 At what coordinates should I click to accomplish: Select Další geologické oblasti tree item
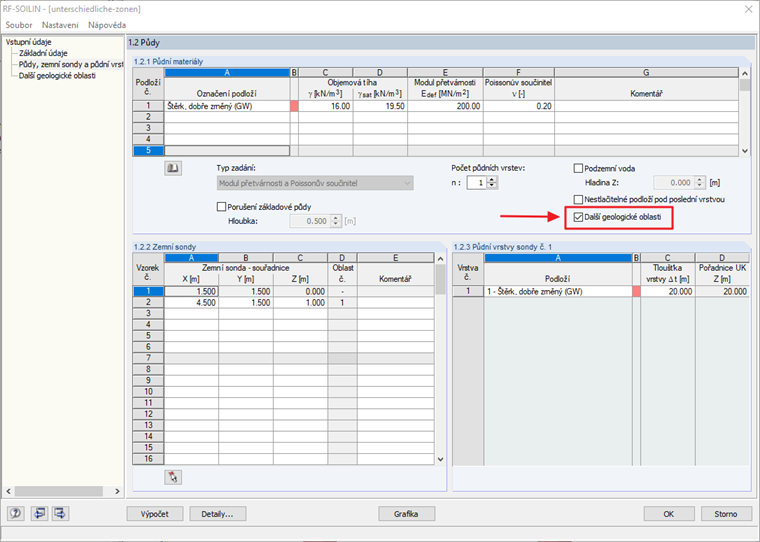(x=57, y=76)
